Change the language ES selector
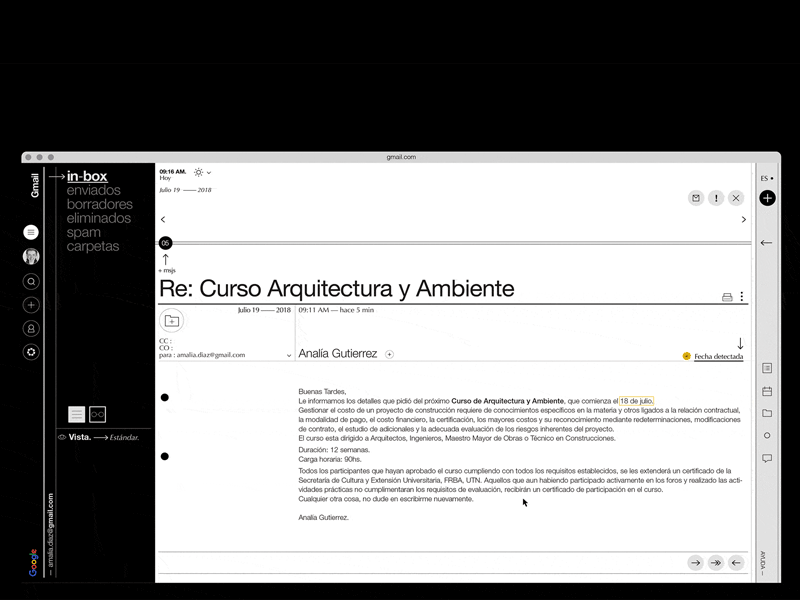Image resolution: width=800 pixels, height=600 pixels. click(766, 179)
